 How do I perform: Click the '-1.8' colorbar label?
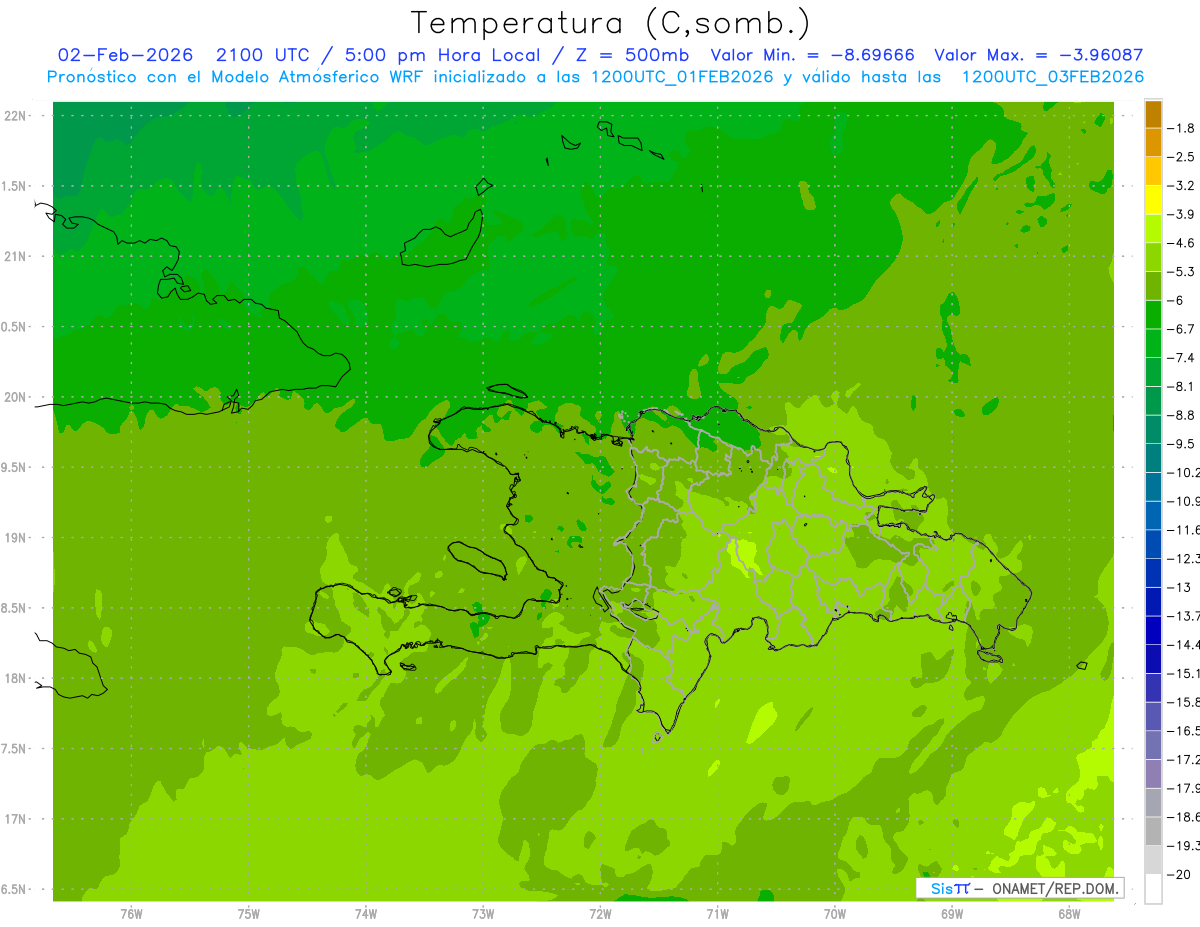point(1181,128)
